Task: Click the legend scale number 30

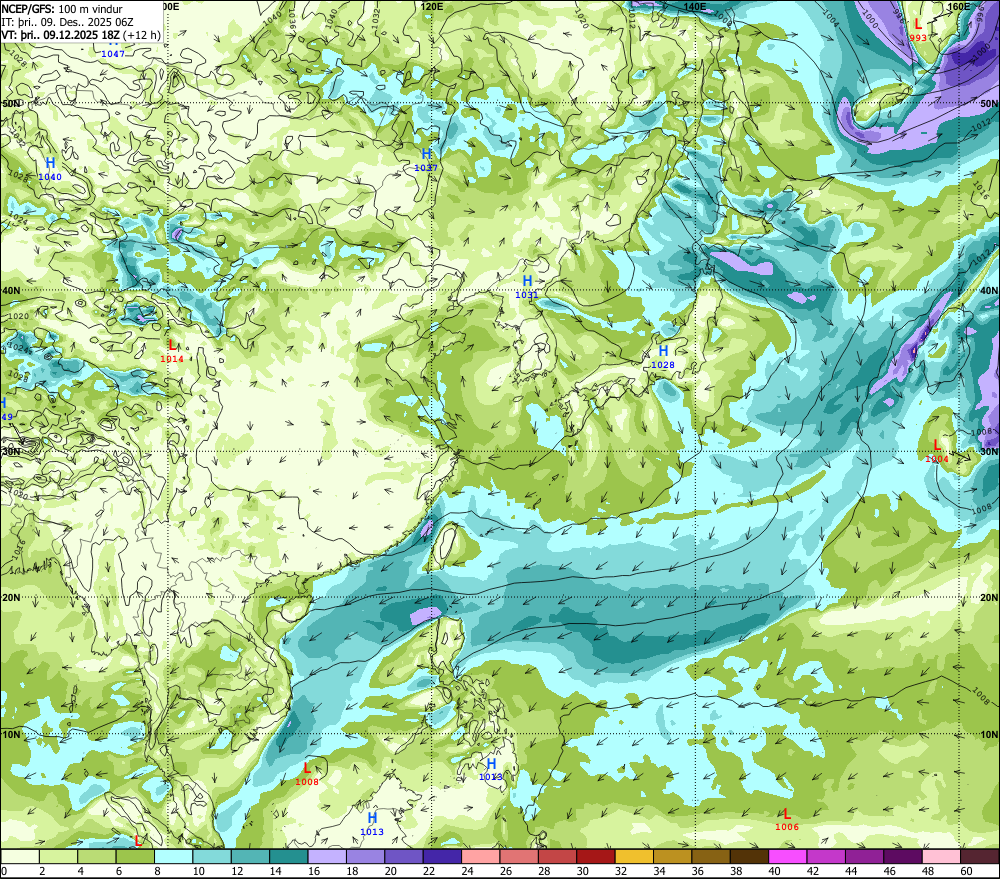Action: point(582,871)
